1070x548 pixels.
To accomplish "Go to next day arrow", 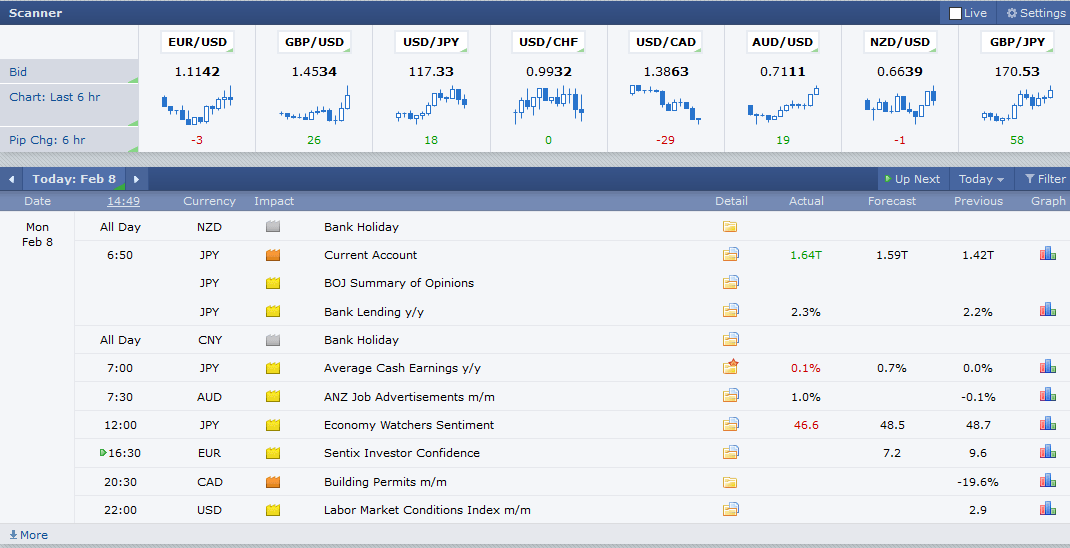I will point(136,179).
